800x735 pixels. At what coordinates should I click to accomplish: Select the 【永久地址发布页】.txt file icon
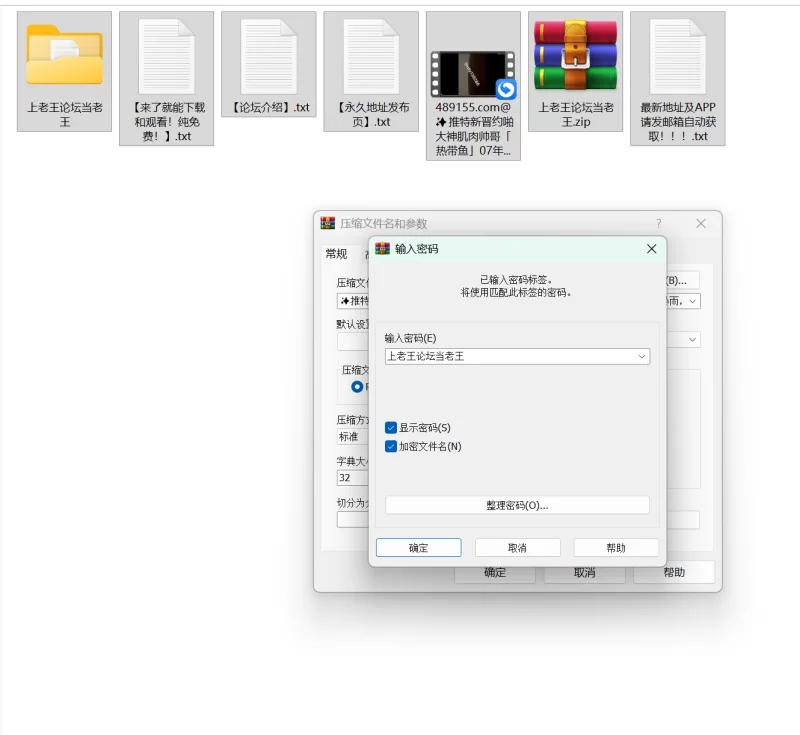(370, 56)
